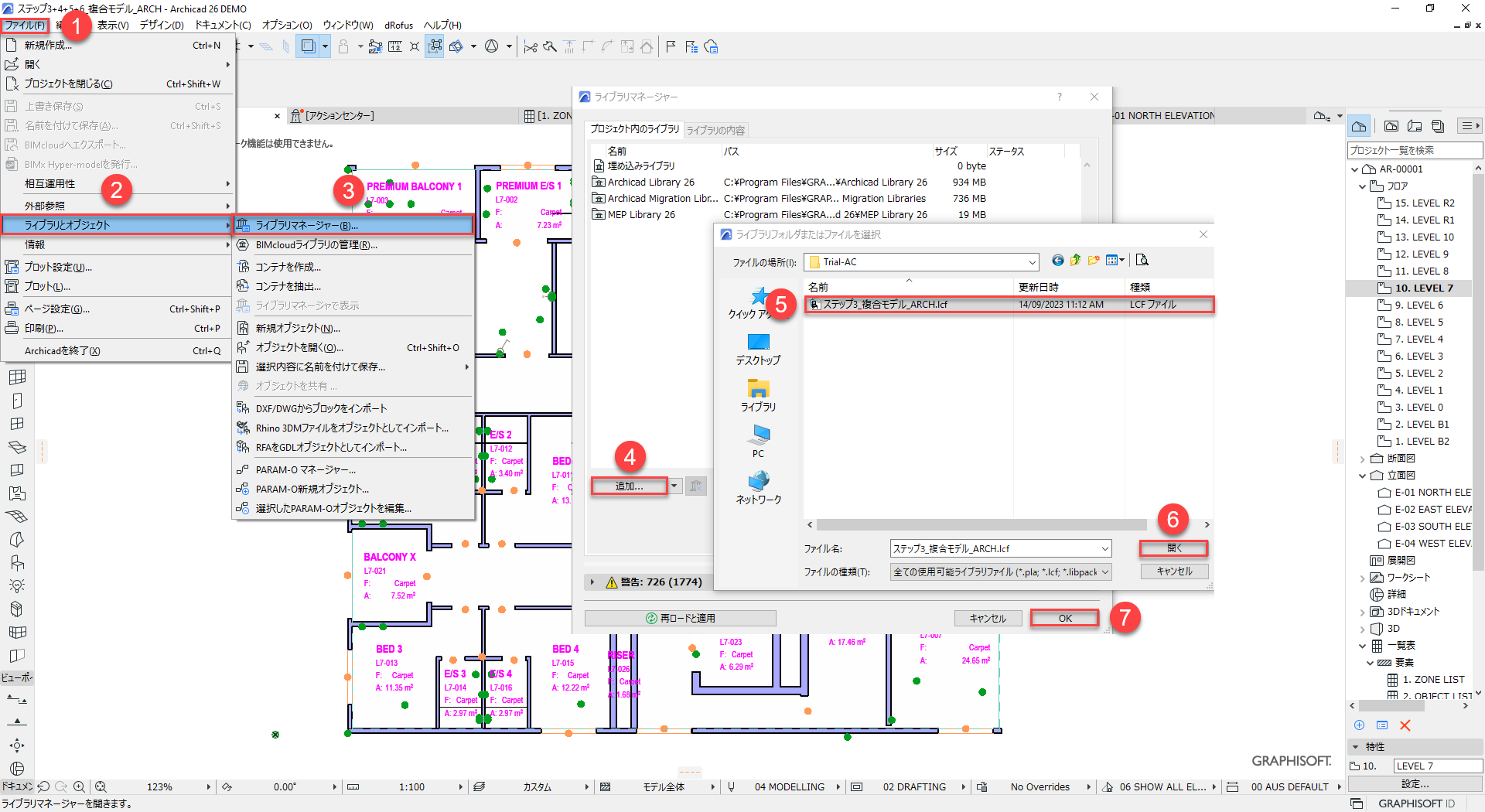Image resolution: width=1485 pixels, height=812 pixels.
Task: Click the Split (scissors) tool in toolbar
Action: (x=530, y=47)
